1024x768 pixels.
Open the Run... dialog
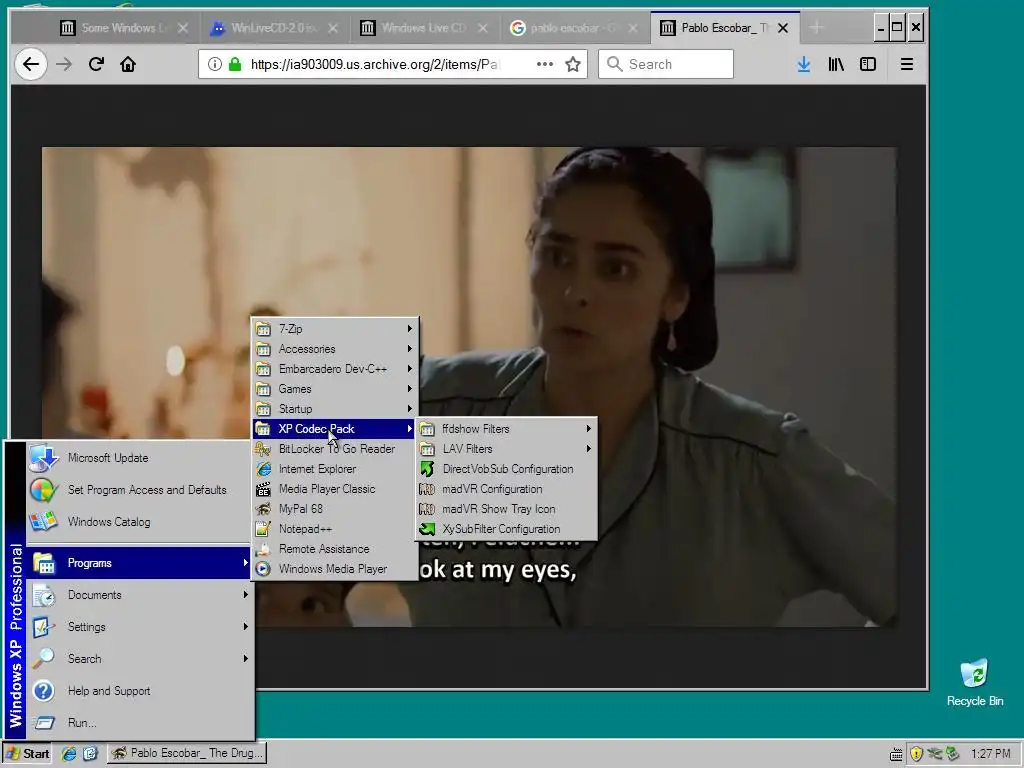pyautogui.click(x=138, y=723)
